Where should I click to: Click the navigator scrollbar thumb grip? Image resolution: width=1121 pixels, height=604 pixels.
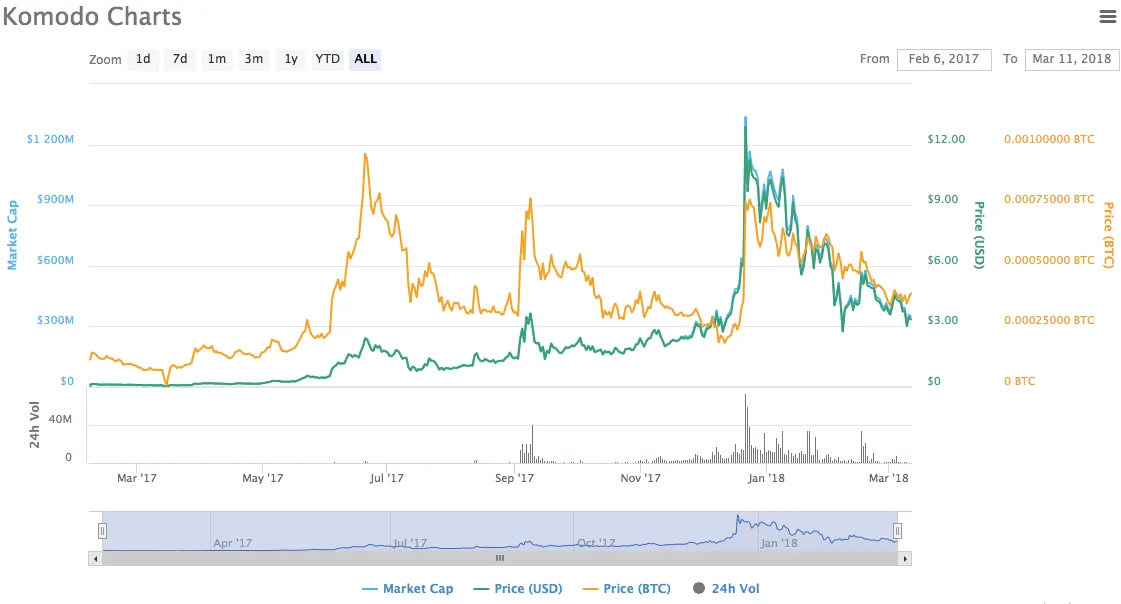500,559
